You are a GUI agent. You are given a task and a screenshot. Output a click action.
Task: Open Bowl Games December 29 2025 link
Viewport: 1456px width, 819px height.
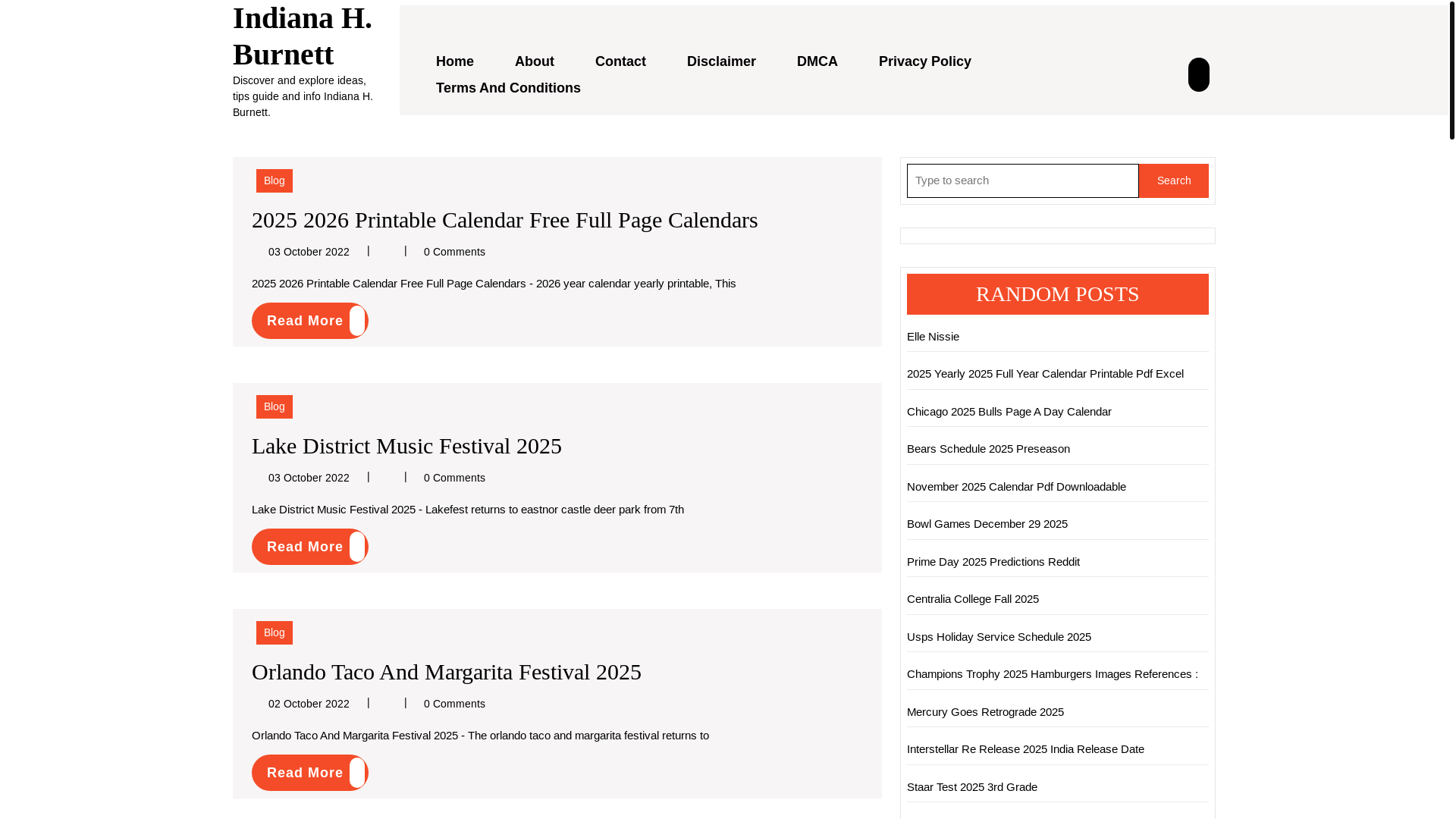987,524
